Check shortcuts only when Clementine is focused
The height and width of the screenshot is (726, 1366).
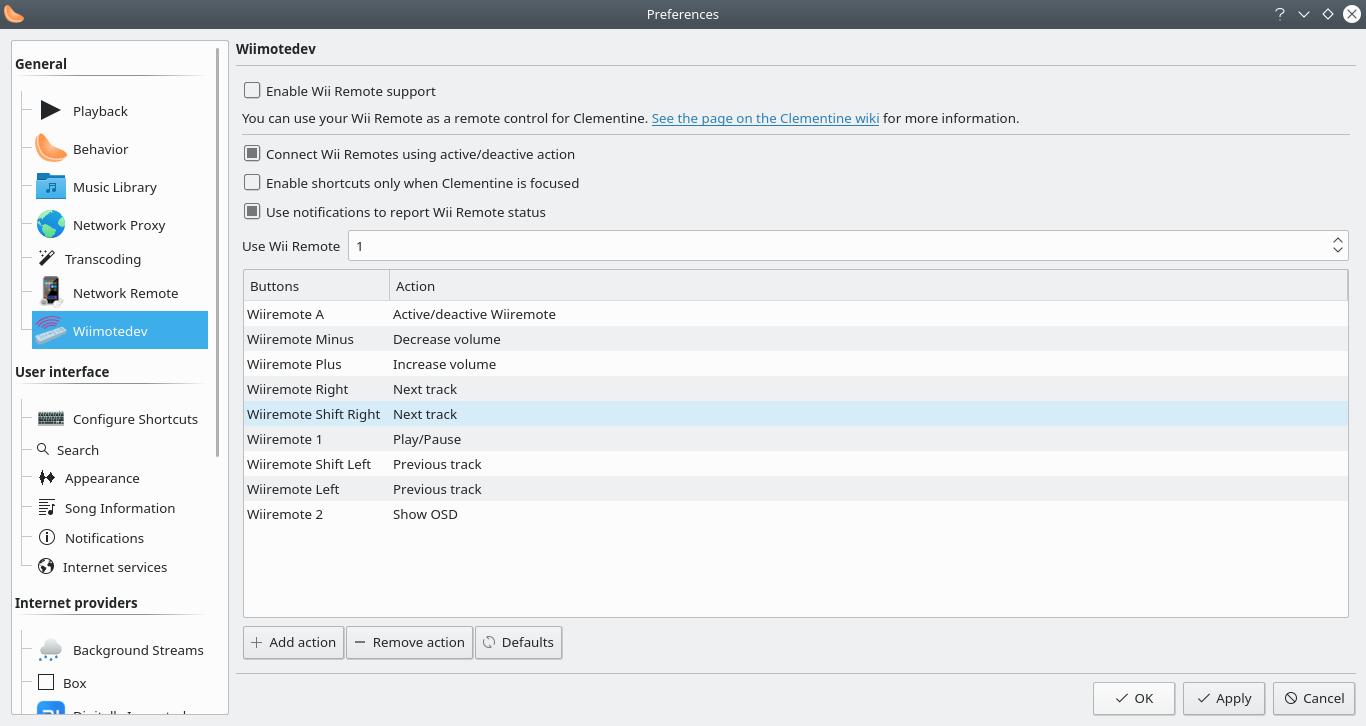coord(252,182)
